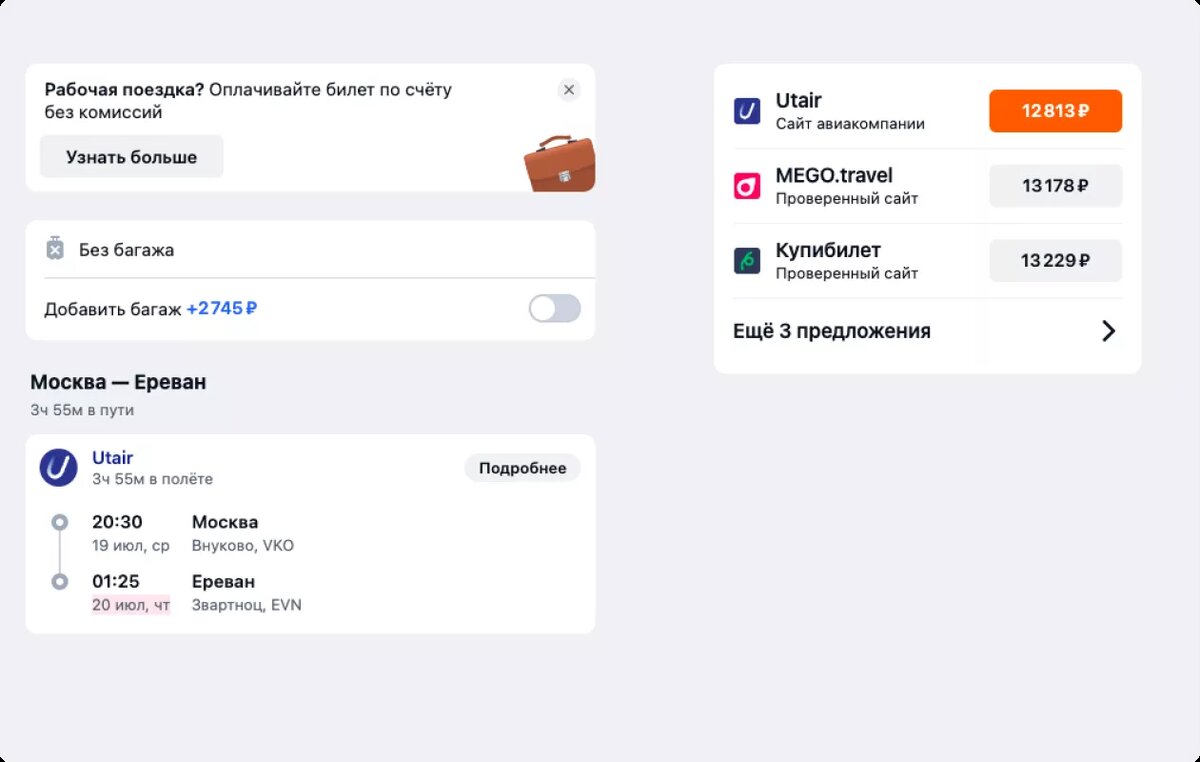Click the highlighted 20 июл, чт date

point(131,605)
